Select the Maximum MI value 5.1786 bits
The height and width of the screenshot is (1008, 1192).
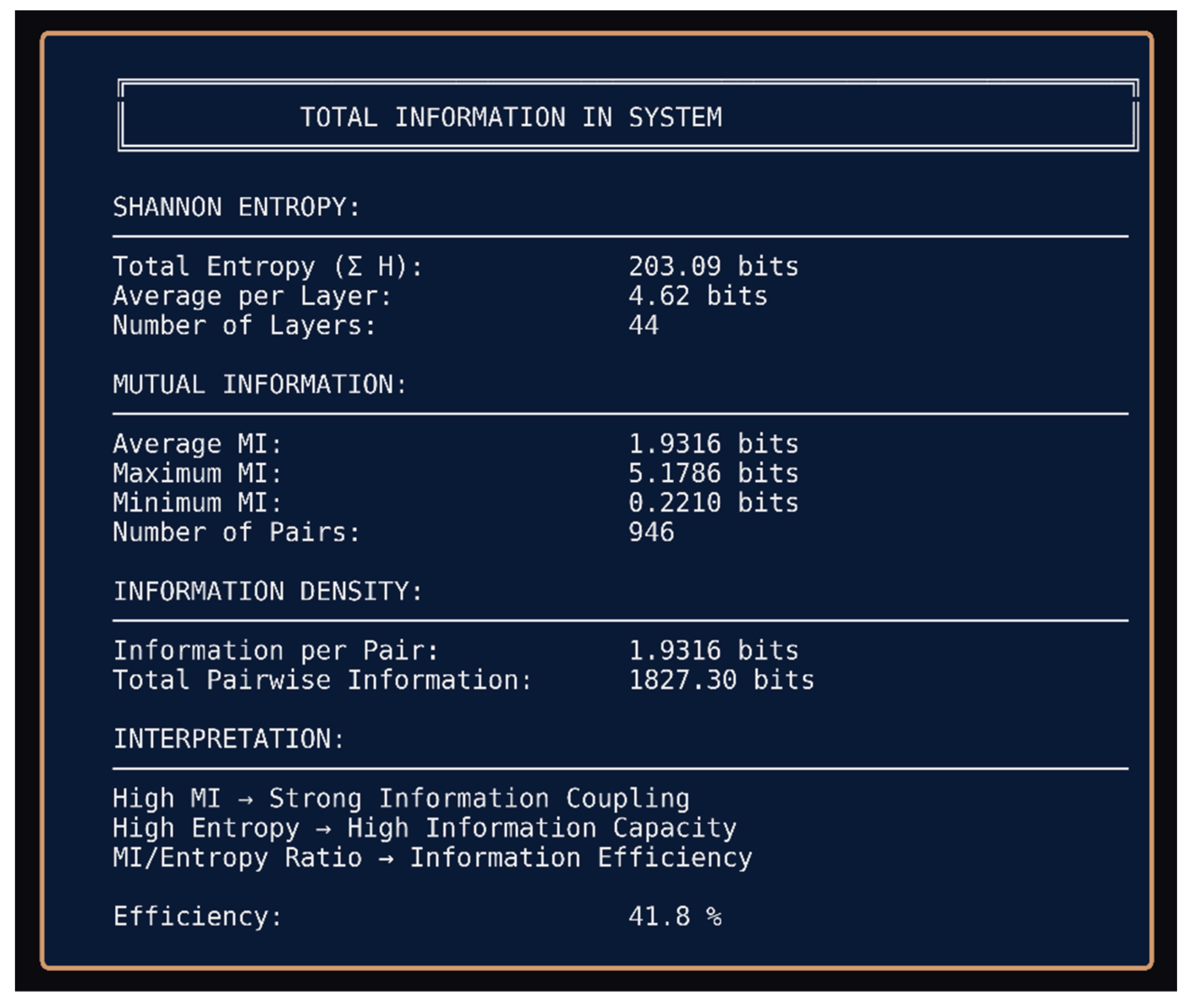713,473
